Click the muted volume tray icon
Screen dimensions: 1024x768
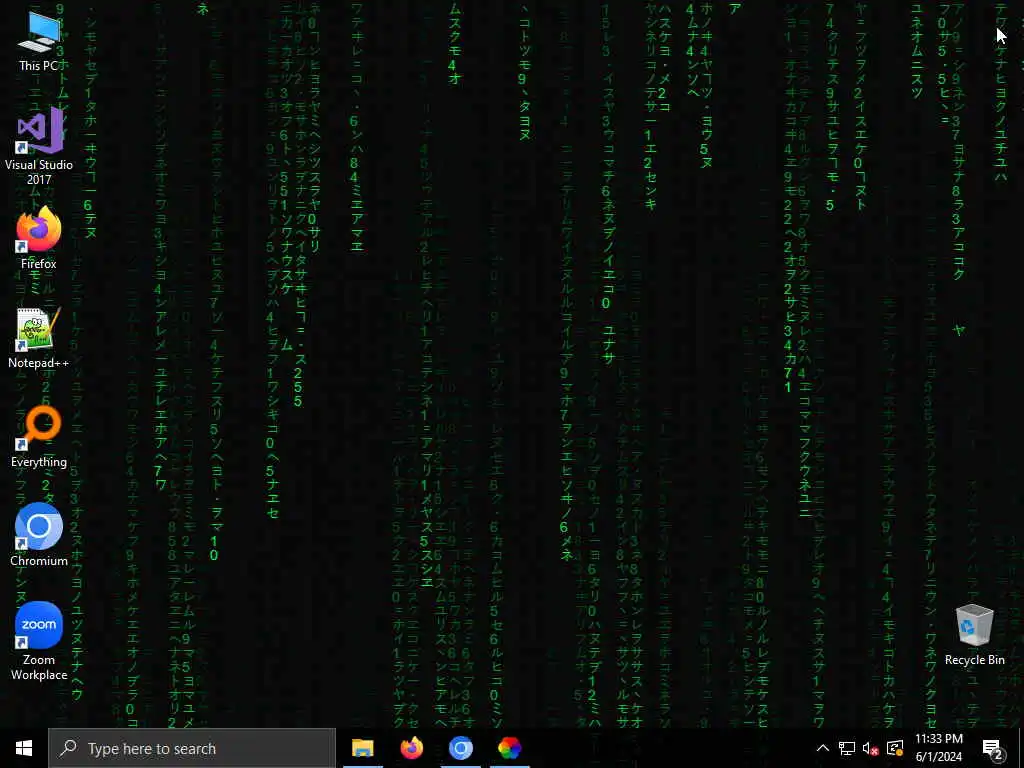point(871,748)
